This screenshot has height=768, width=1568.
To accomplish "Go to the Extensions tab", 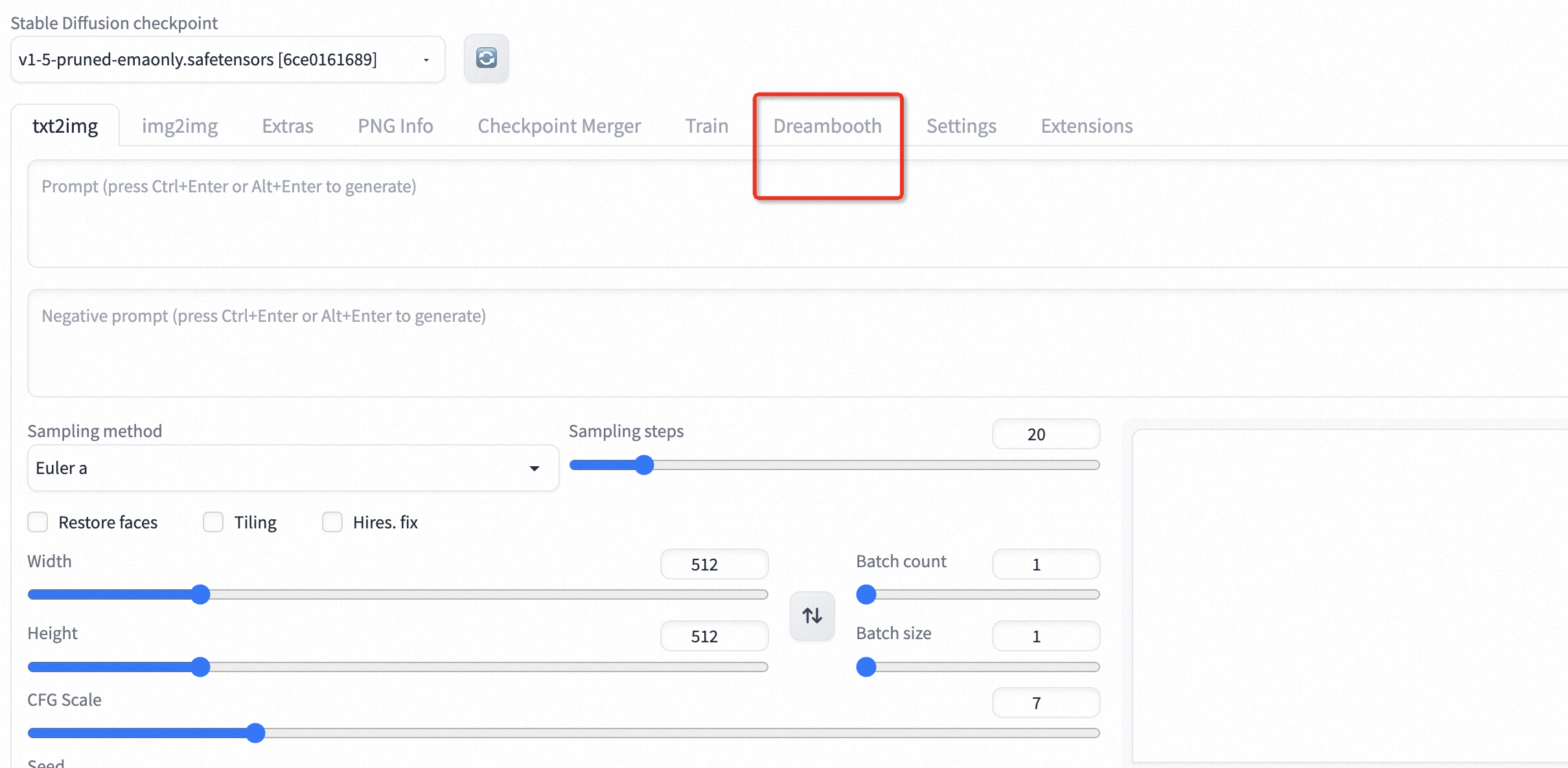I will point(1087,126).
